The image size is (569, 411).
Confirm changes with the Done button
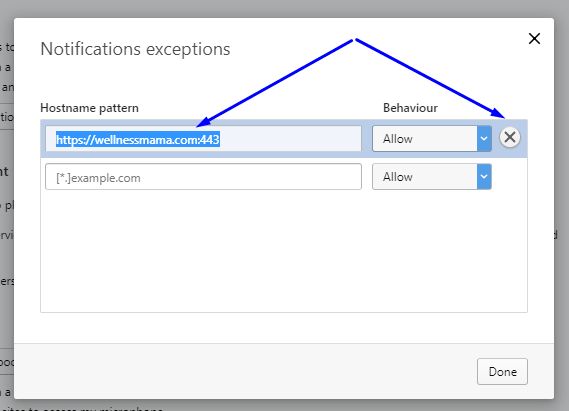(x=502, y=371)
